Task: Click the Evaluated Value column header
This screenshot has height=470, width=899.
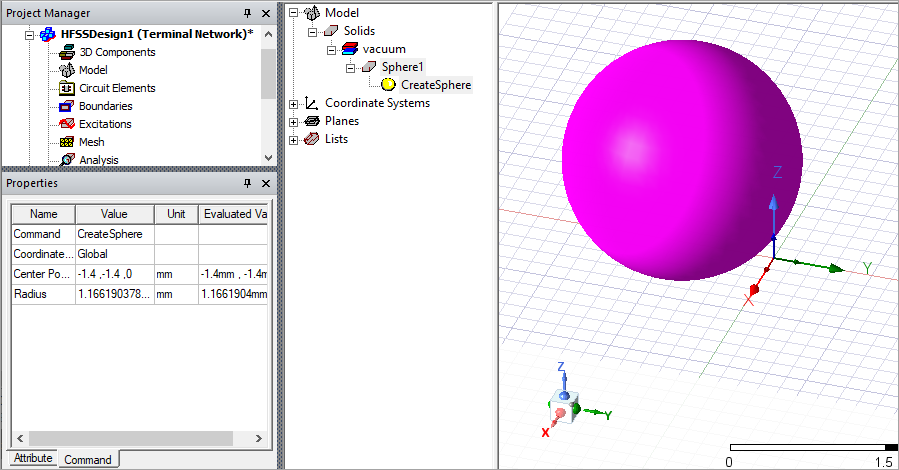Action: tap(233, 214)
